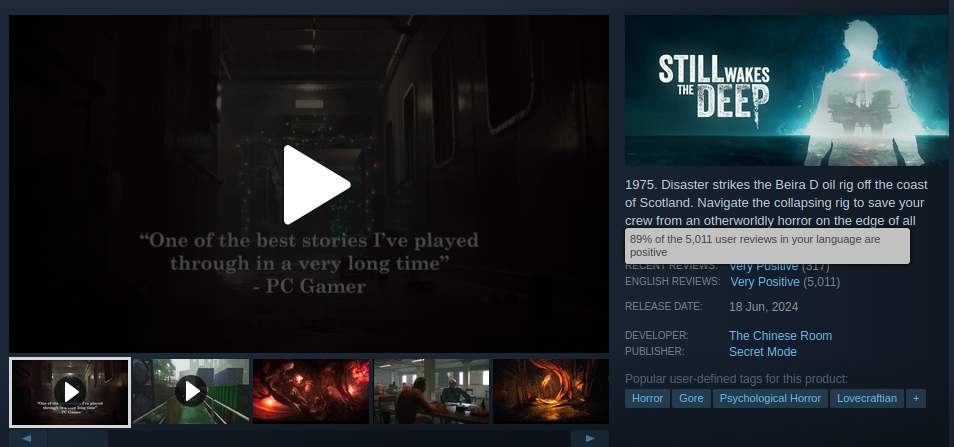Screen dimensions: 954x447
Task: Click Very Positive next to English Reviews
Action: click(765, 282)
